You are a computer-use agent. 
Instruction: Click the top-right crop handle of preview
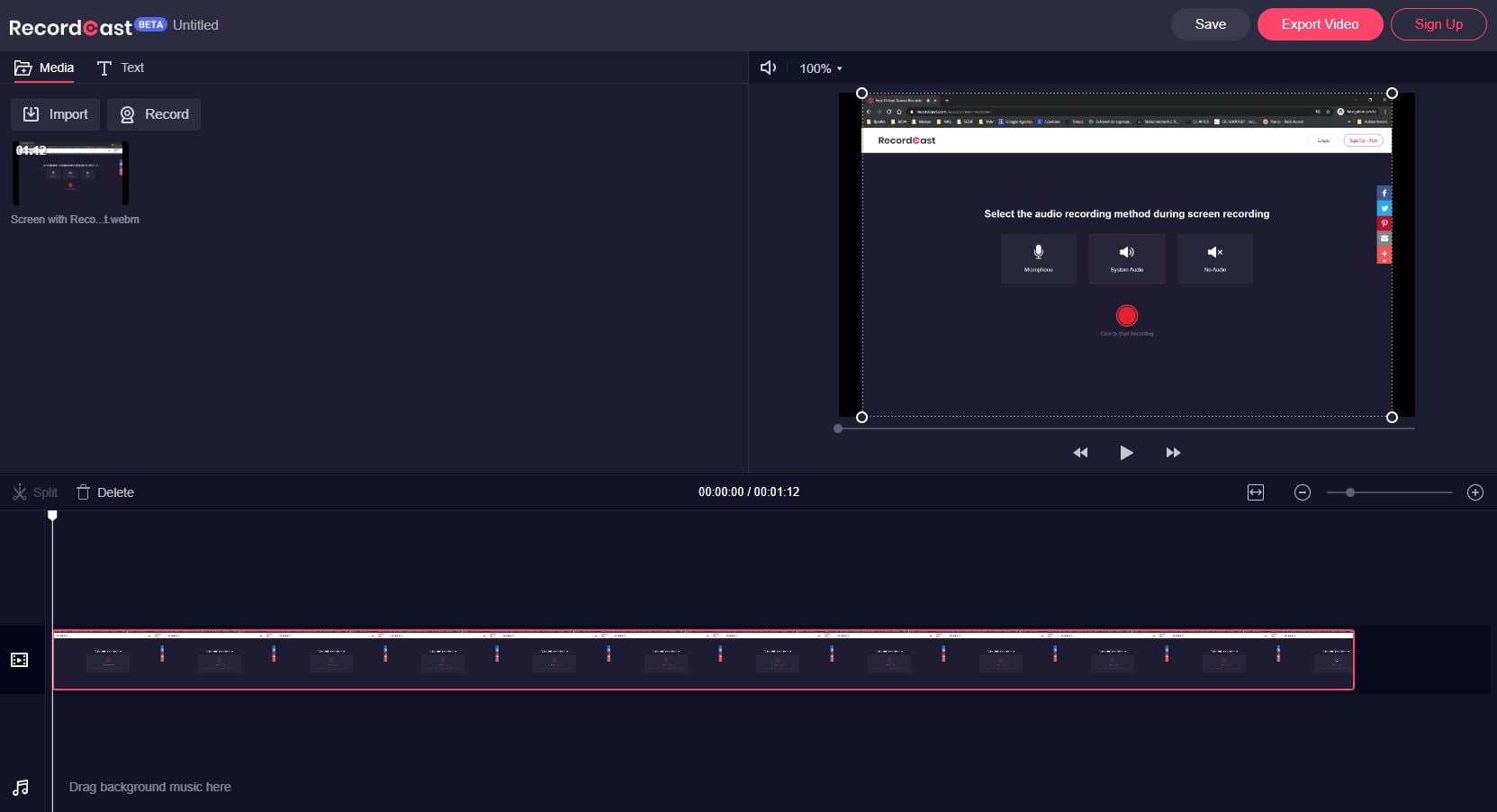point(1392,93)
